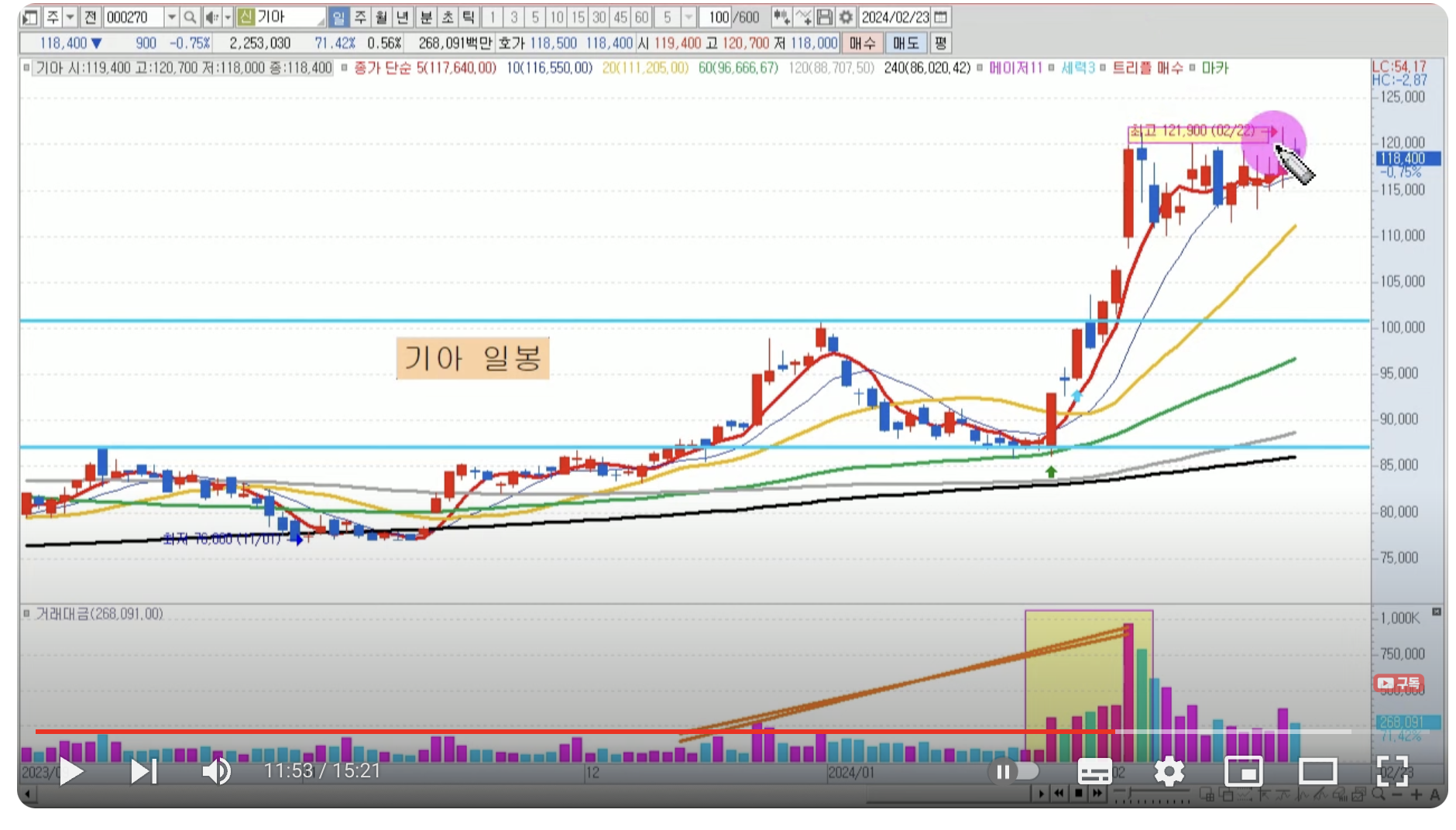The height and width of the screenshot is (830, 1456).
Task: Click the 매도 sell button
Action: 905,43
